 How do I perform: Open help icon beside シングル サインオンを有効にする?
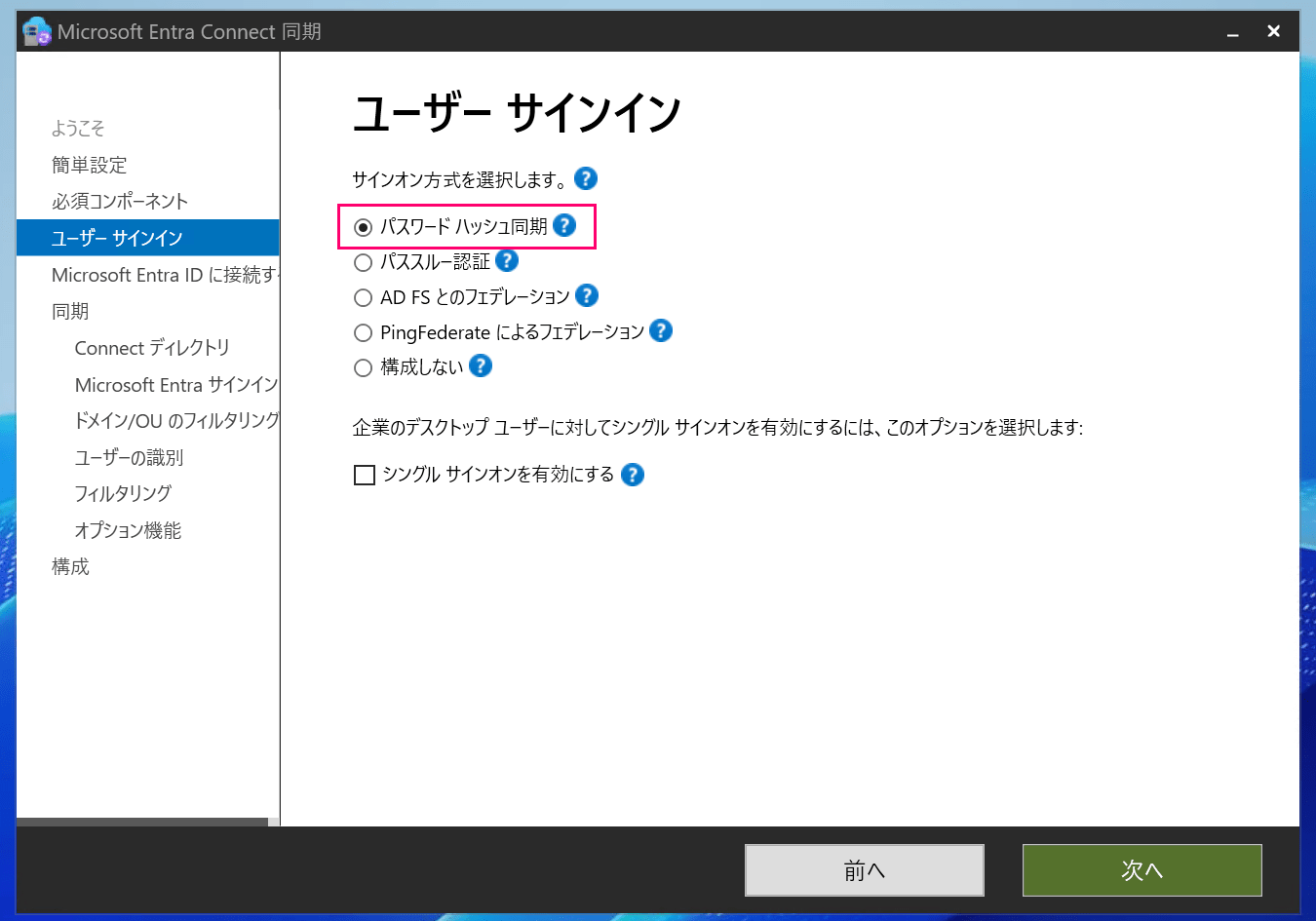point(633,475)
